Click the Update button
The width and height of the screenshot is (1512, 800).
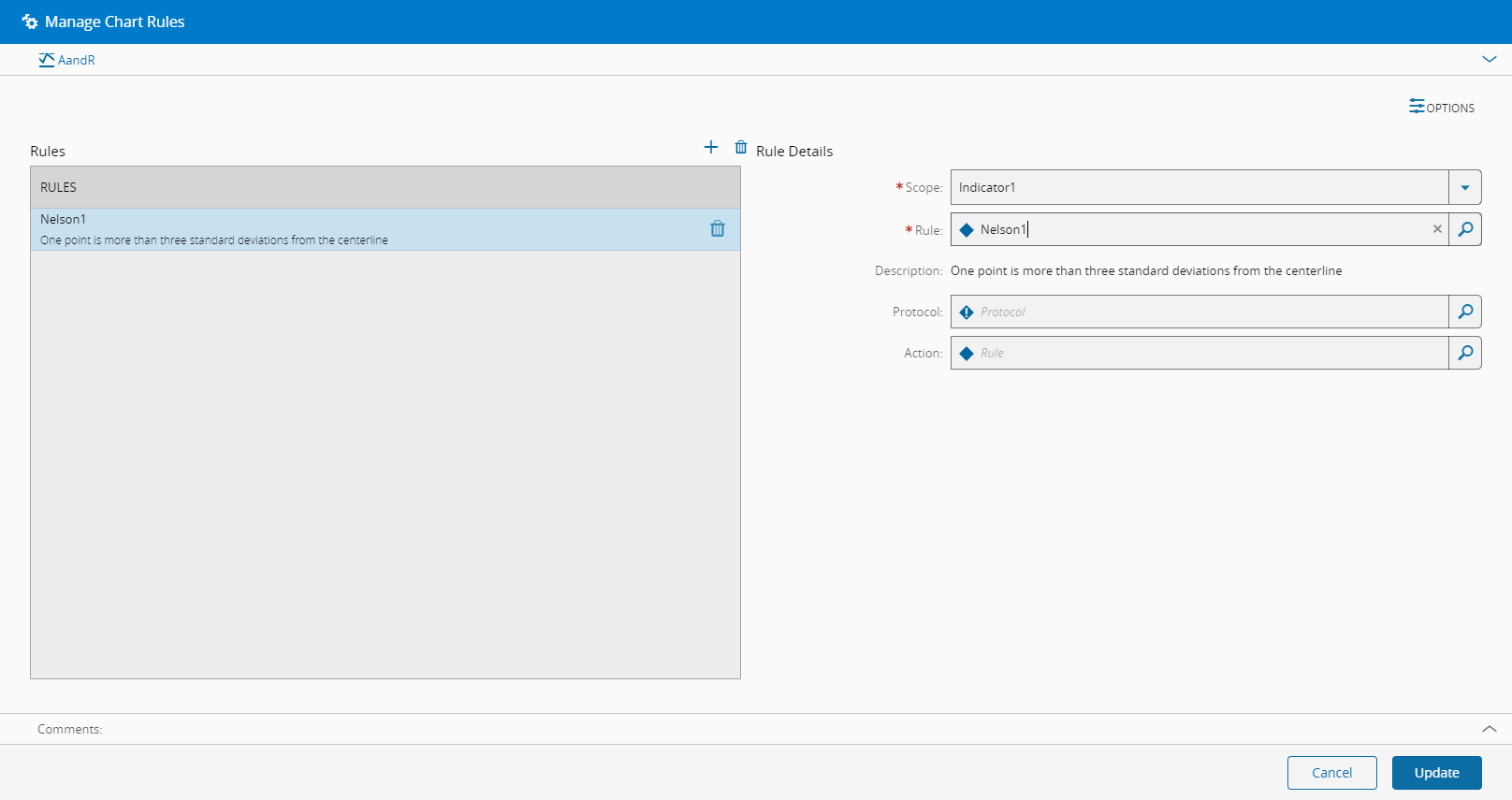[1436, 773]
